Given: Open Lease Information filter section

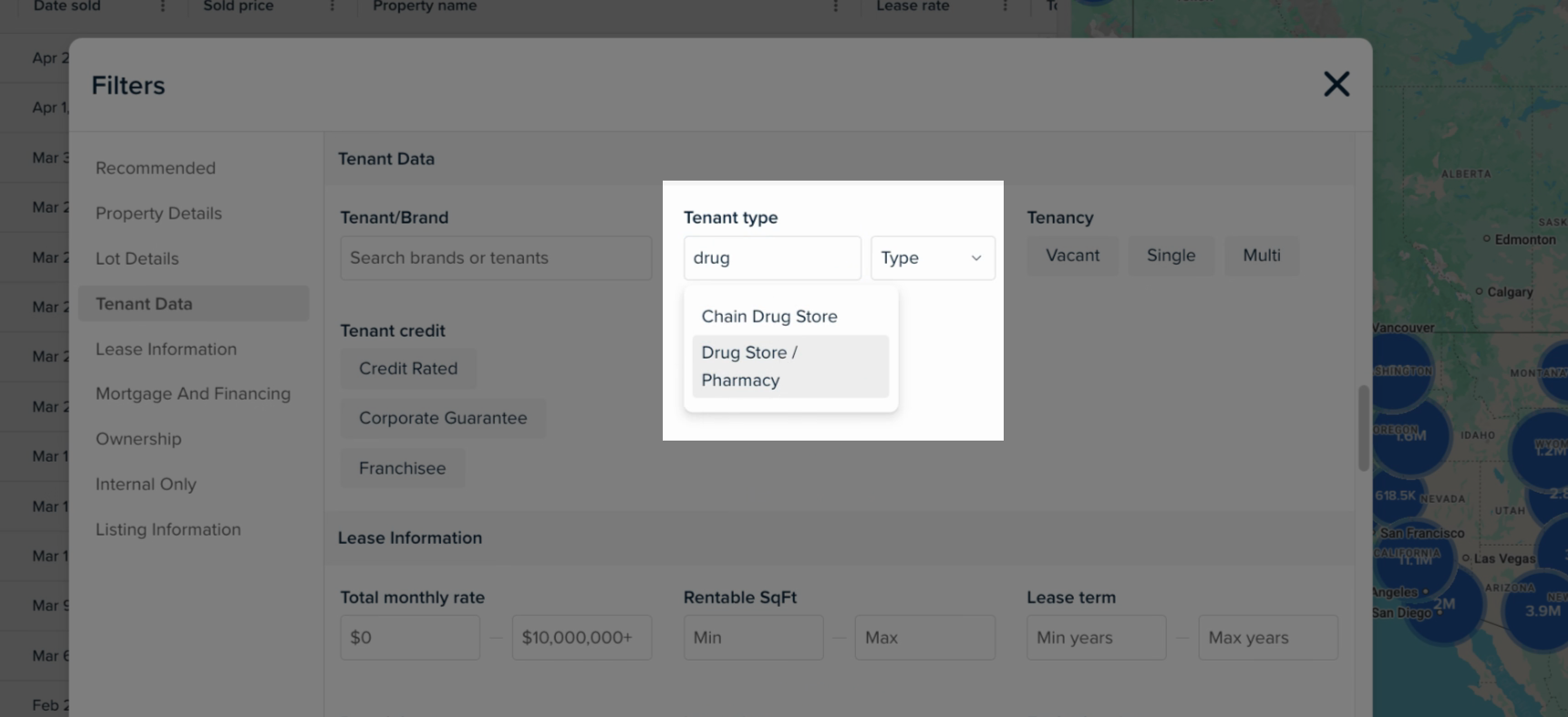Looking at the screenshot, I should click(166, 349).
